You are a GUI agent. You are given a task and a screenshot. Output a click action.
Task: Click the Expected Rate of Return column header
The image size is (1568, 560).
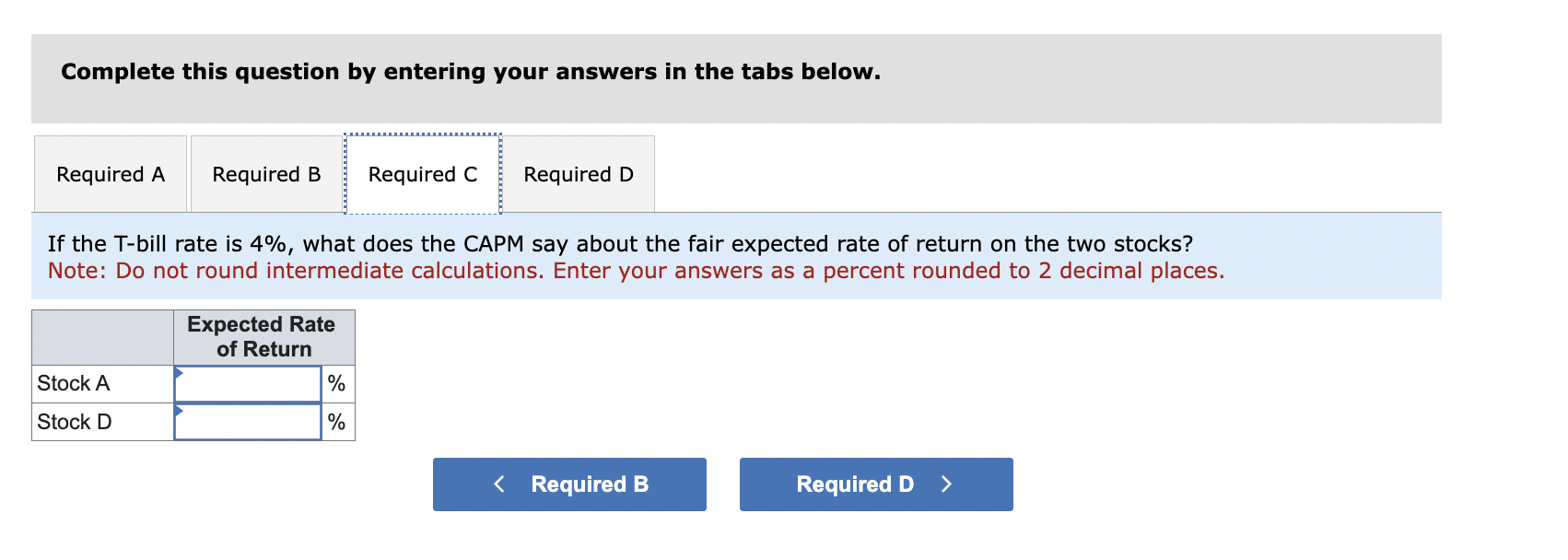coord(262,337)
